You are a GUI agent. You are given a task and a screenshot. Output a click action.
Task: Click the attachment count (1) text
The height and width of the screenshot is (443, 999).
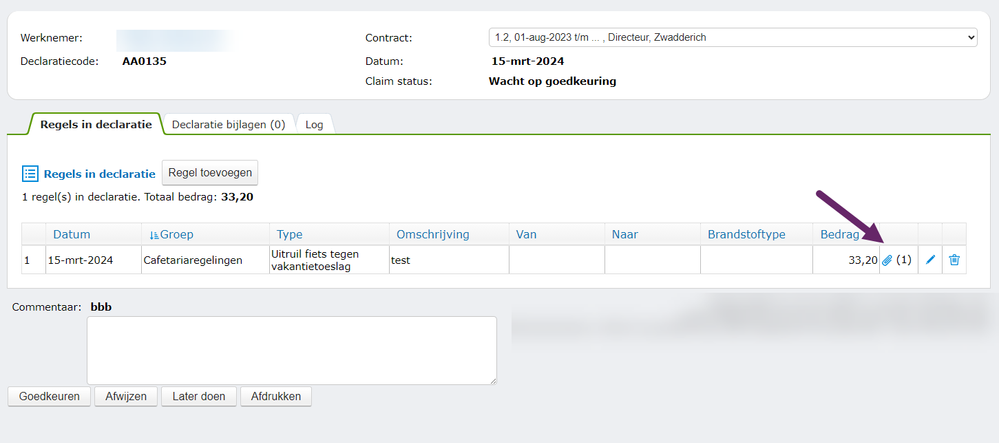903,260
